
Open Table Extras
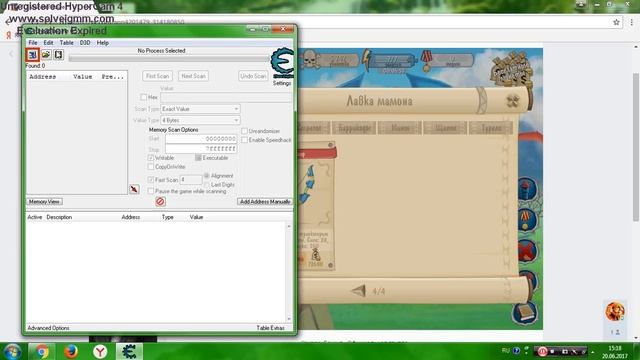pos(270,328)
